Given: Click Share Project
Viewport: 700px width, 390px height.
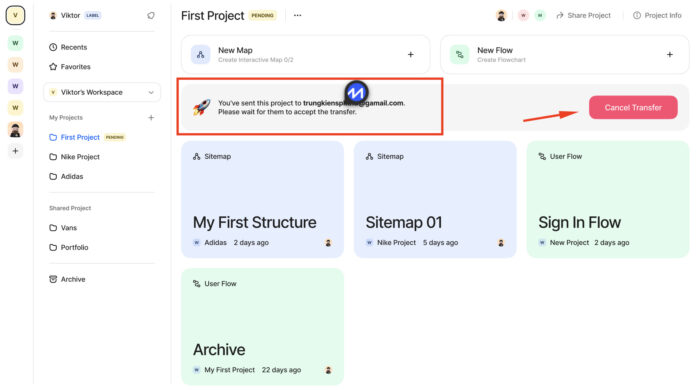Looking at the screenshot, I should point(583,16).
